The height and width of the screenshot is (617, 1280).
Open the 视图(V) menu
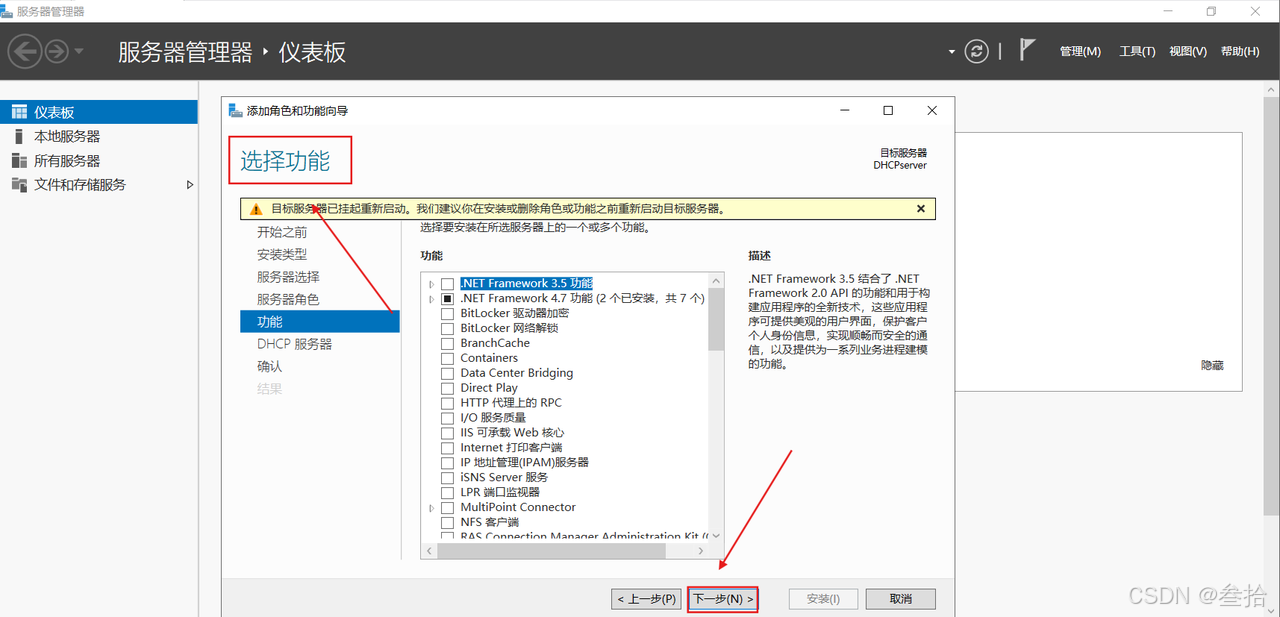[1188, 52]
